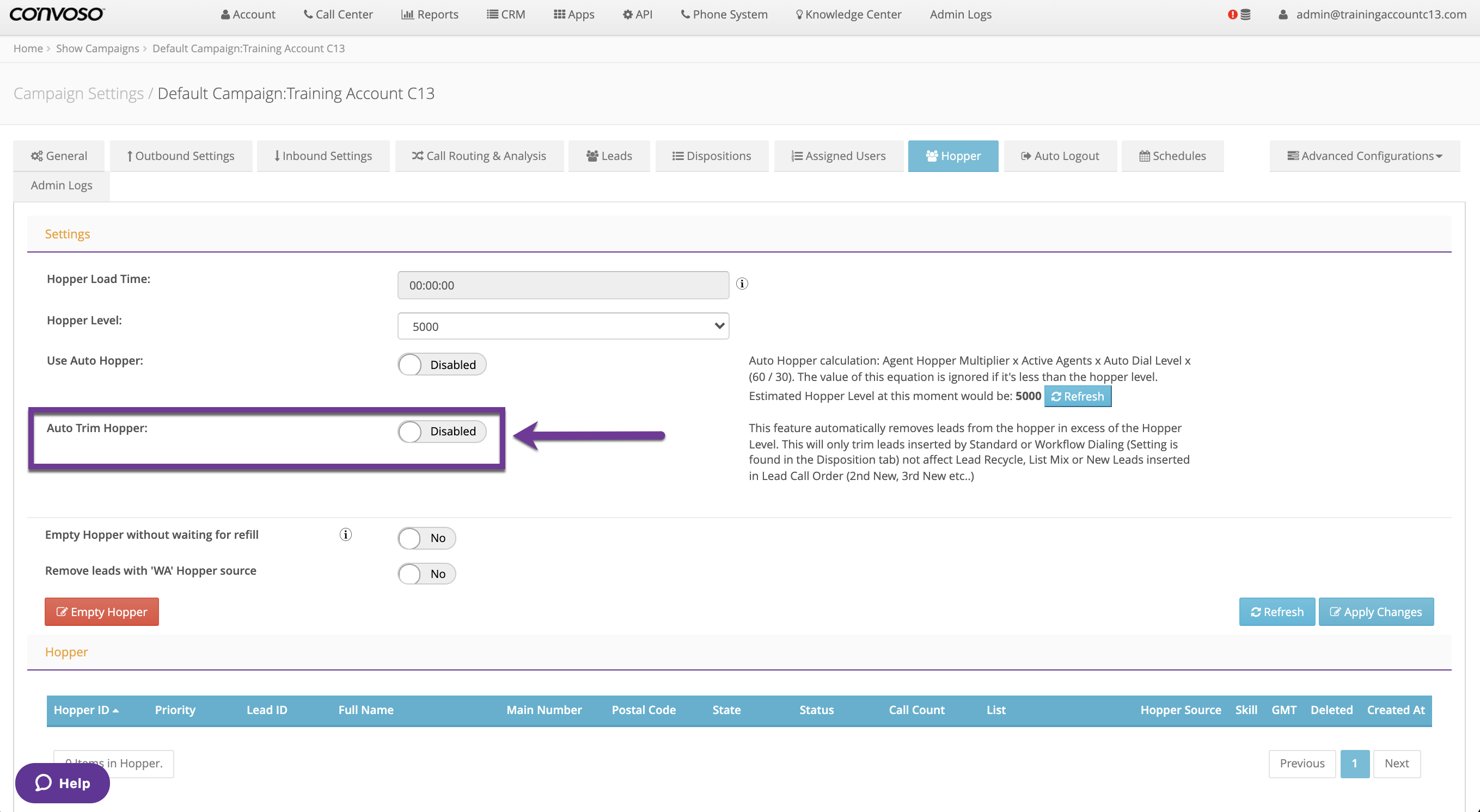Sort by Deleted column
Screen dimensions: 1480x812
(1331, 710)
